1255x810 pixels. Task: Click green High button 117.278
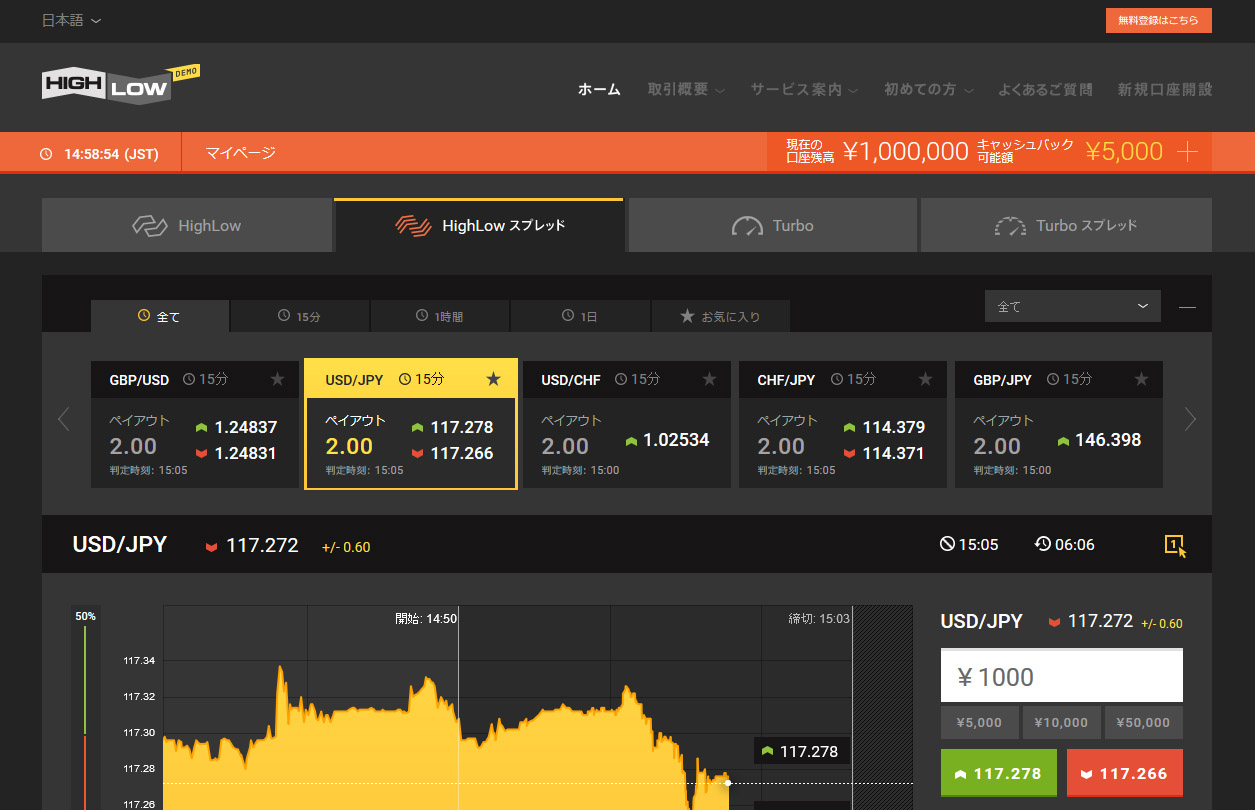999,773
